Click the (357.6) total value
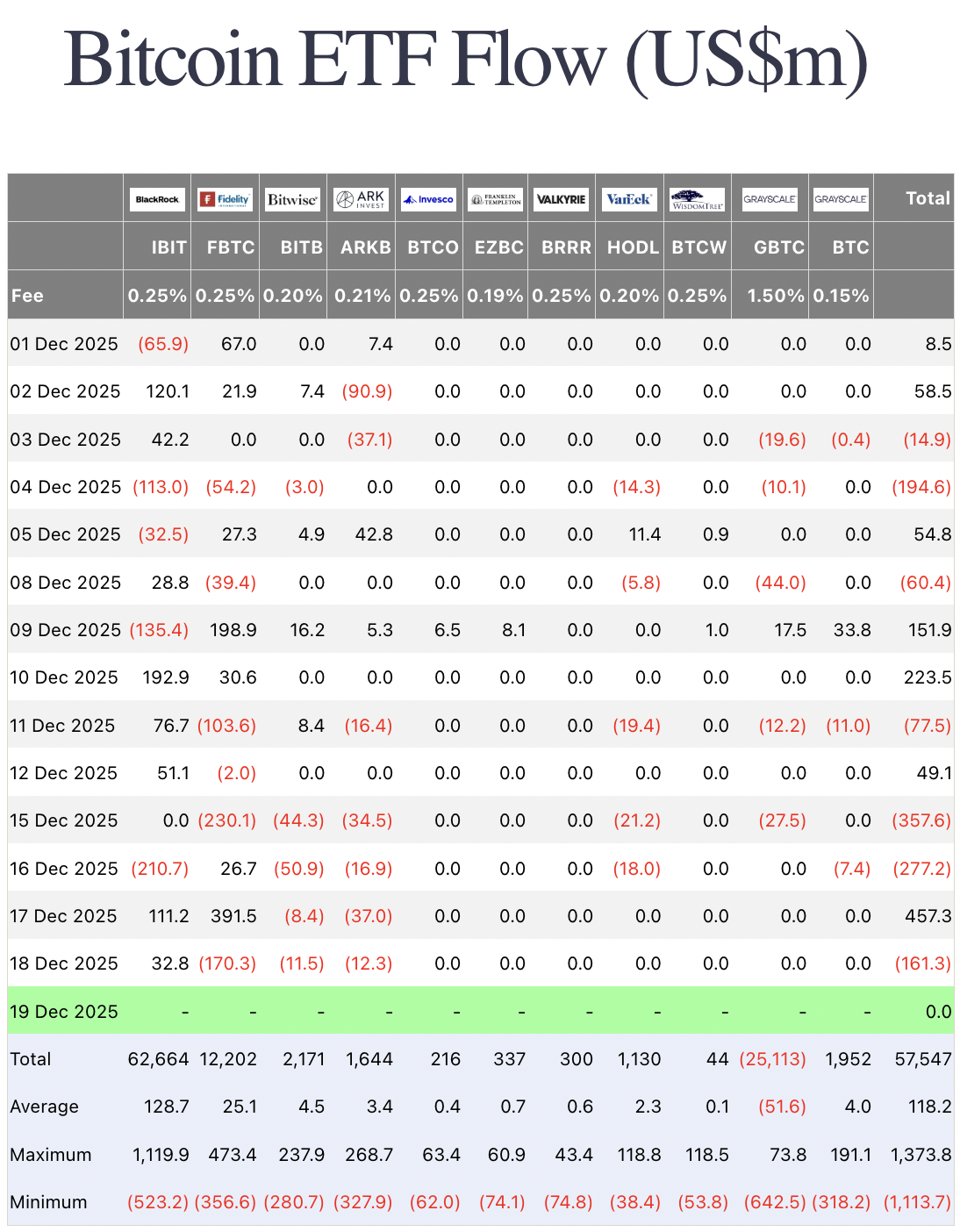Viewport: 960px width, 1232px height. (921, 820)
